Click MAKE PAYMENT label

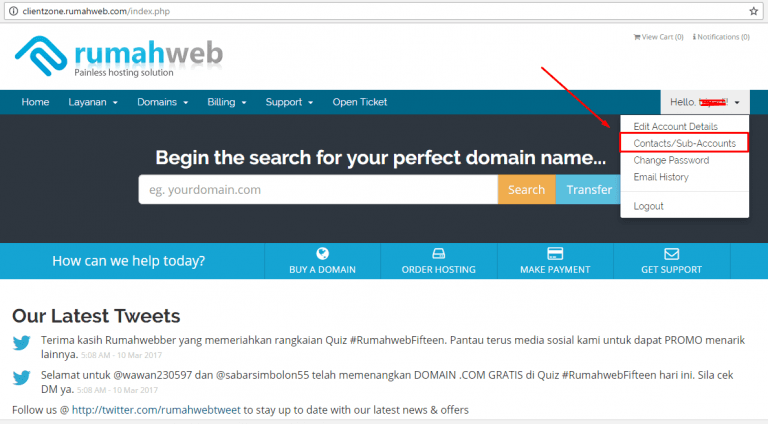pyautogui.click(x=555, y=269)
